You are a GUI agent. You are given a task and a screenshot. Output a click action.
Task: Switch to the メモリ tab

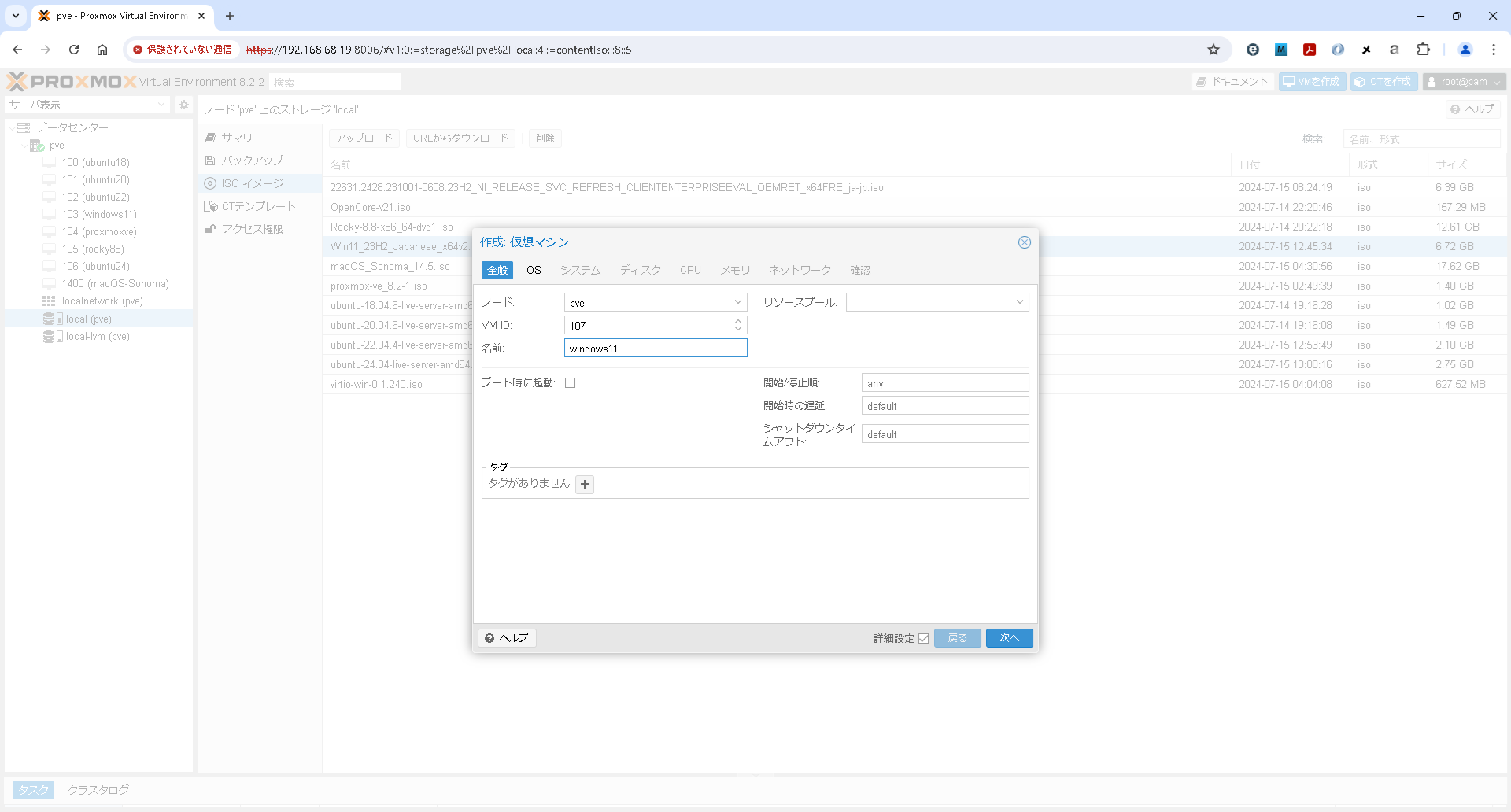pyautogui.click(x=735, y=271)
